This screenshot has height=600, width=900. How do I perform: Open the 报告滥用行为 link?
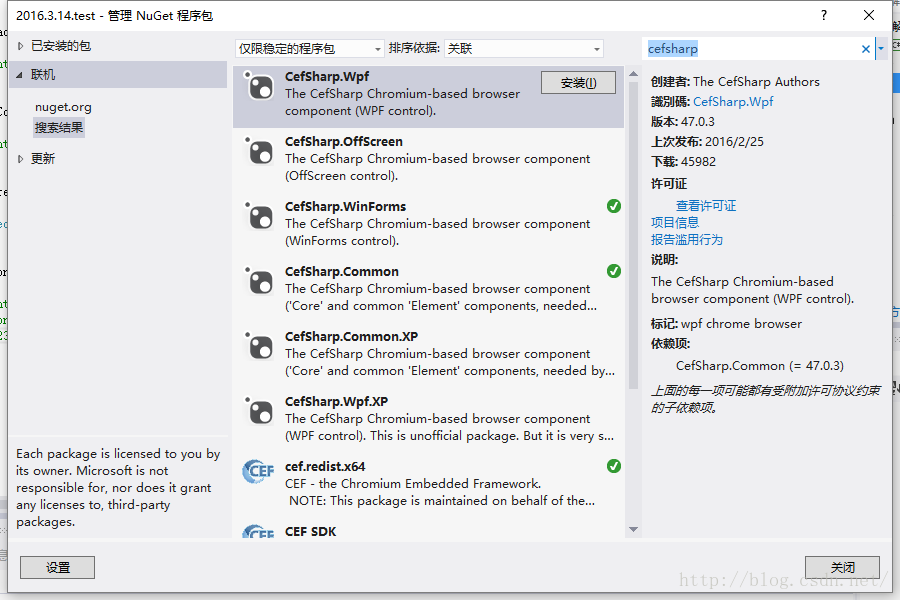pos(687,239)
